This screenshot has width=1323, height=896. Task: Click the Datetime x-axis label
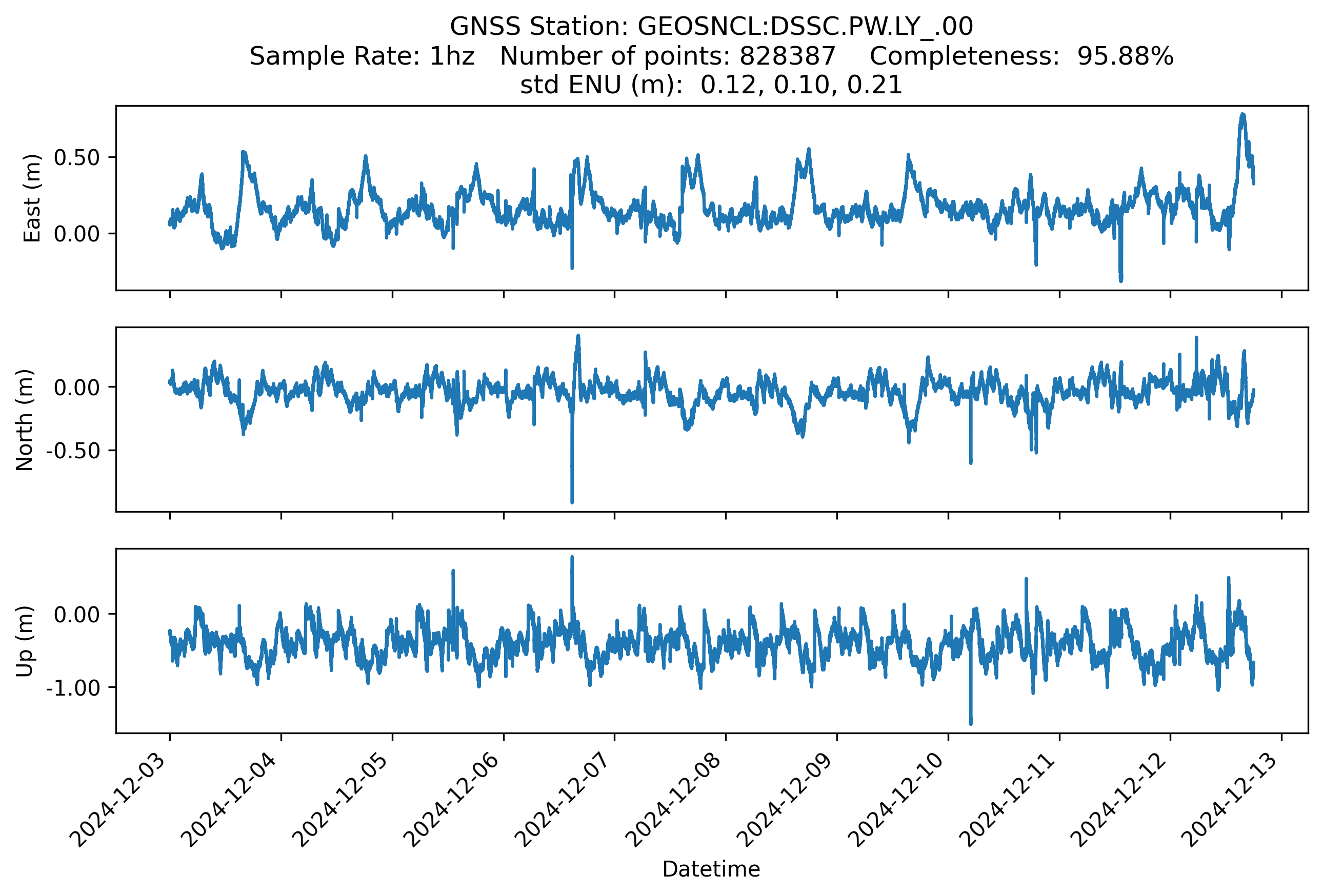711,869
